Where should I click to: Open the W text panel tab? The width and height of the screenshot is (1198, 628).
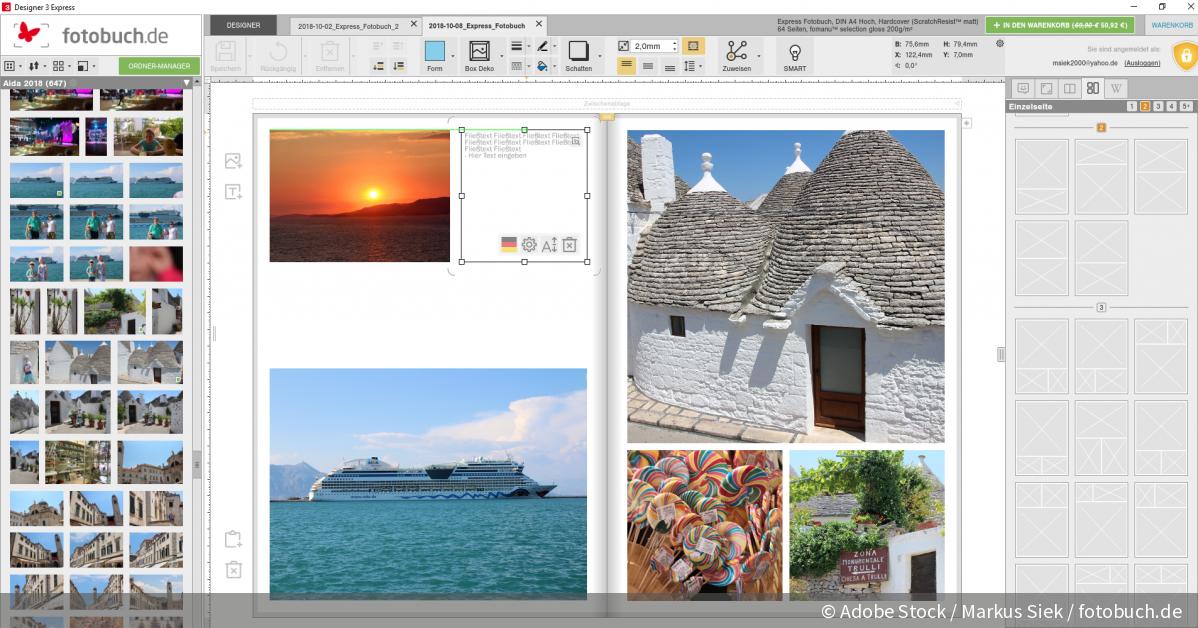tap(1116, 89)
